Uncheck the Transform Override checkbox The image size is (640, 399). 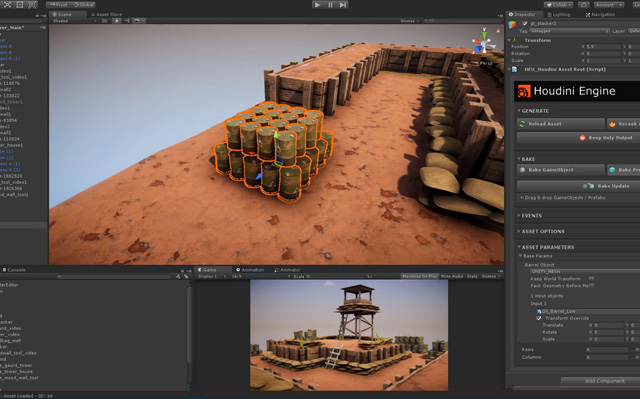539,318
